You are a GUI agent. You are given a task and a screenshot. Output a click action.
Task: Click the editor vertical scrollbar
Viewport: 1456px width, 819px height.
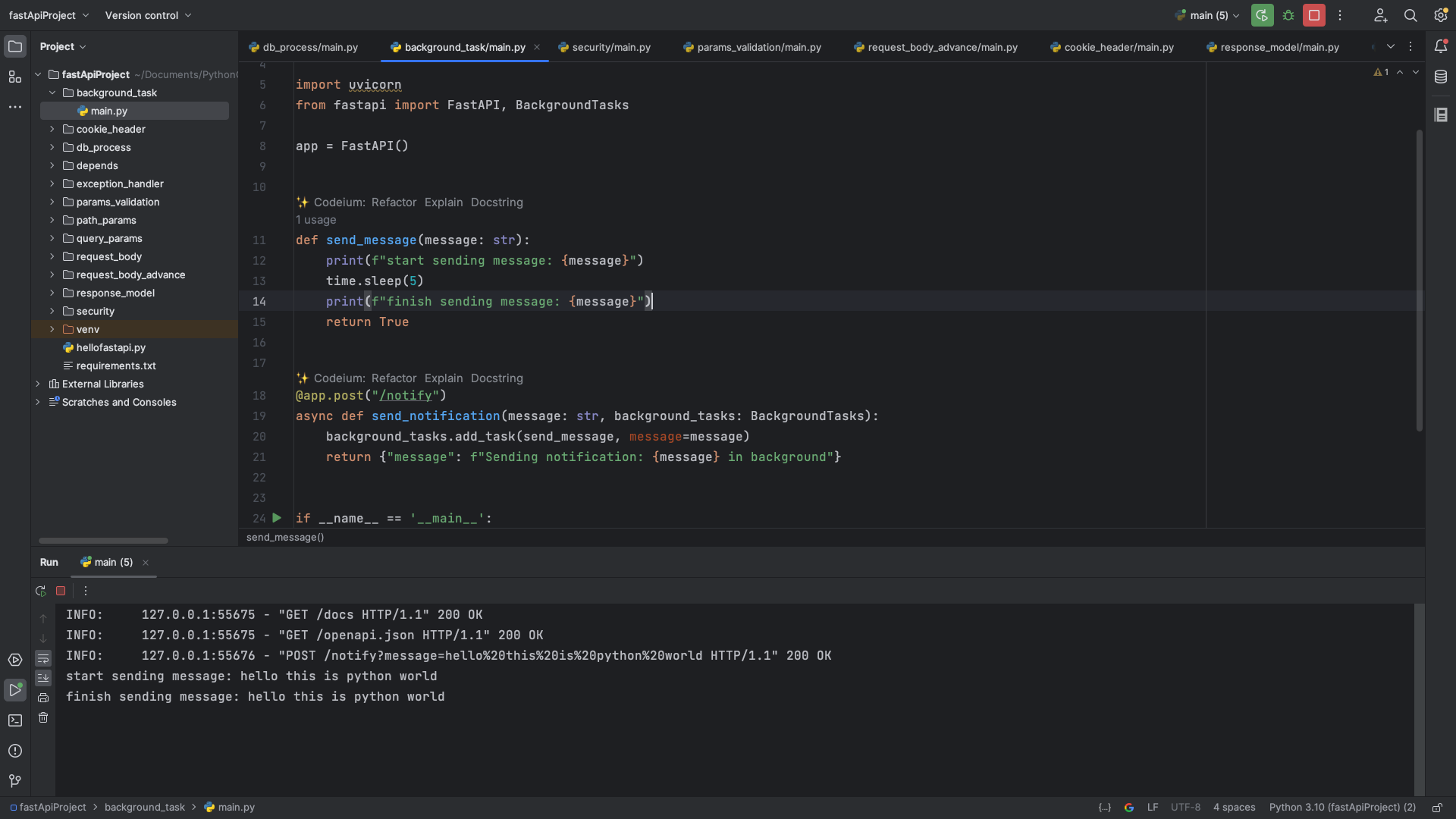(x=1419, y=281)
